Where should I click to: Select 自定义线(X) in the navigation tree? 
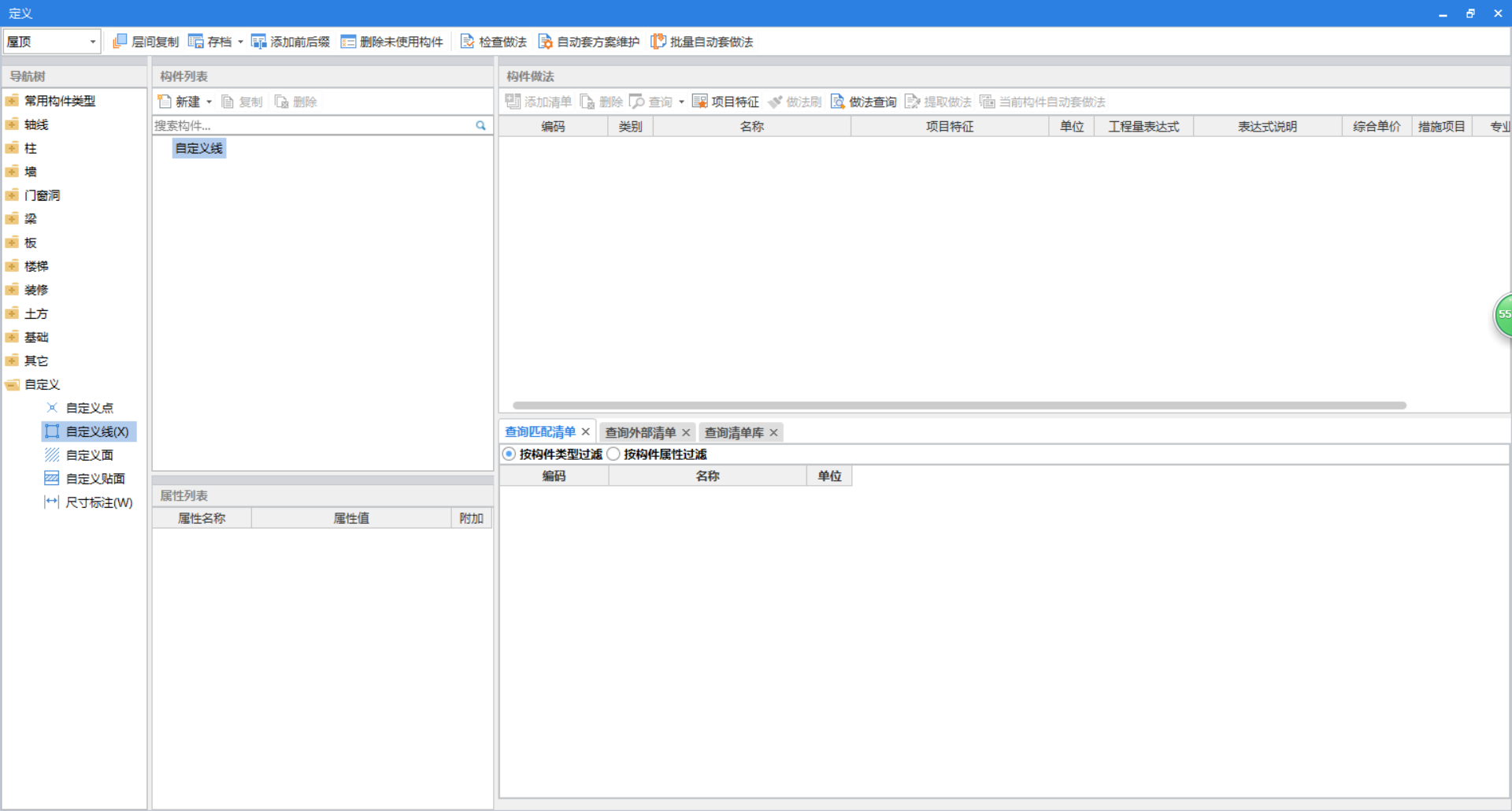(89, 431)
